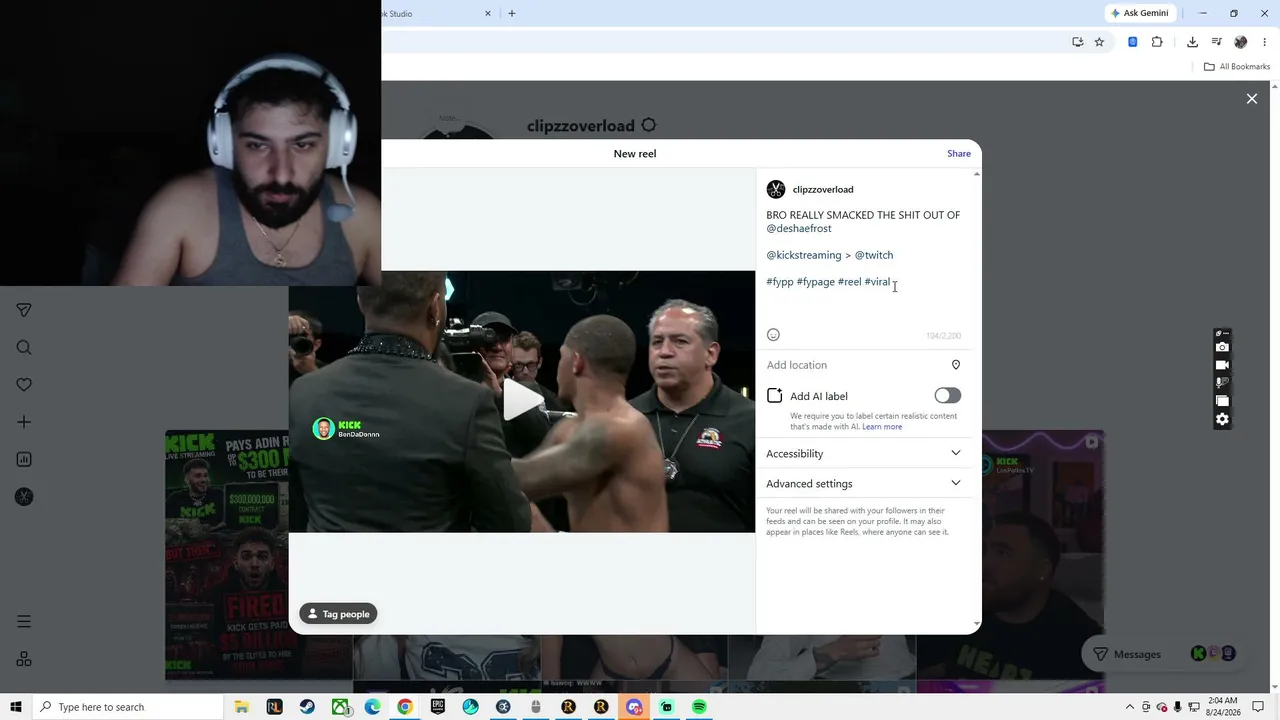The height and width of the screenshot is (720, 1280).
Task: Click the taskbar clock showing 2:04 AM
Action: (1222, 707)
